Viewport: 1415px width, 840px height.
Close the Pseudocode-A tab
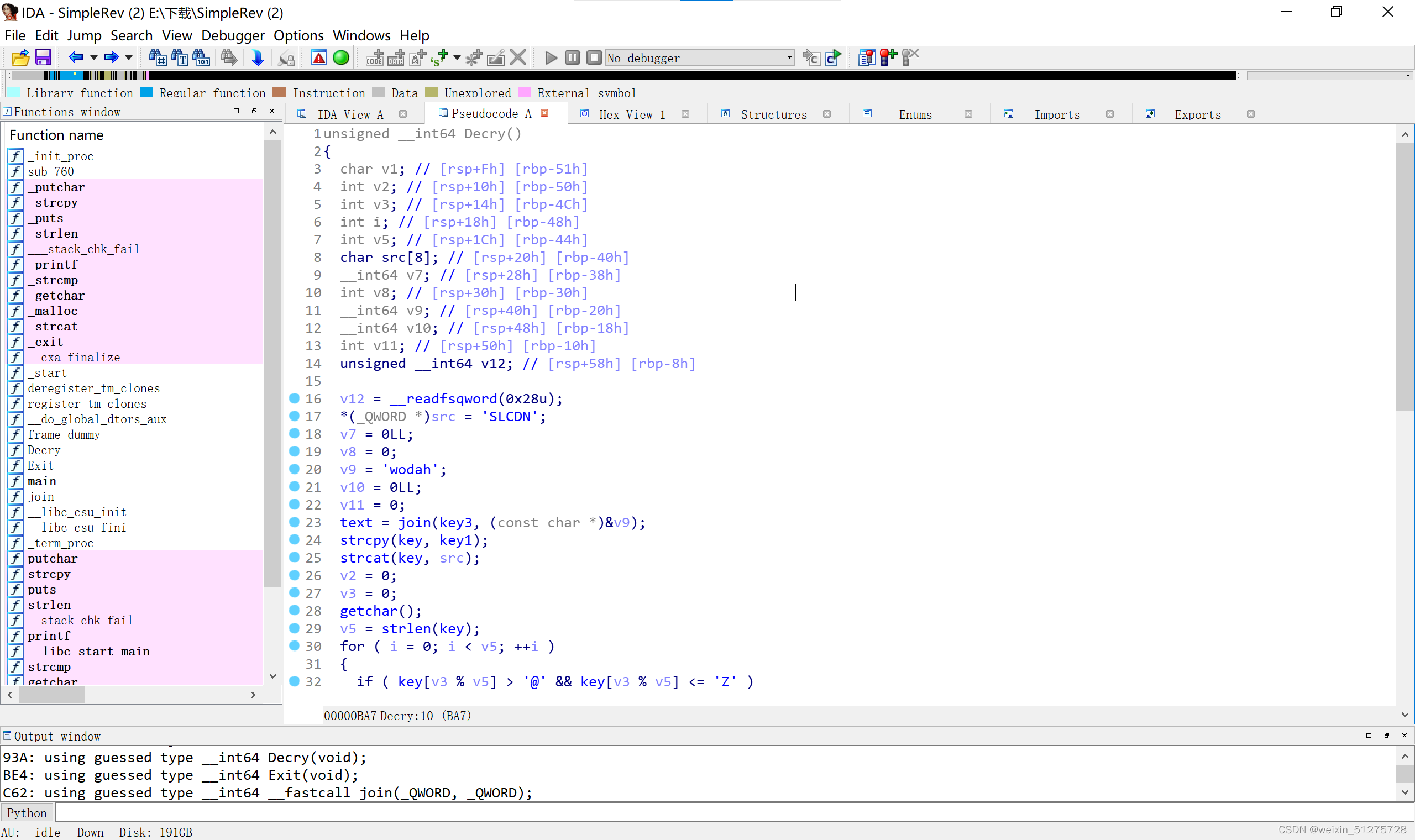click(x=544, y=113)
